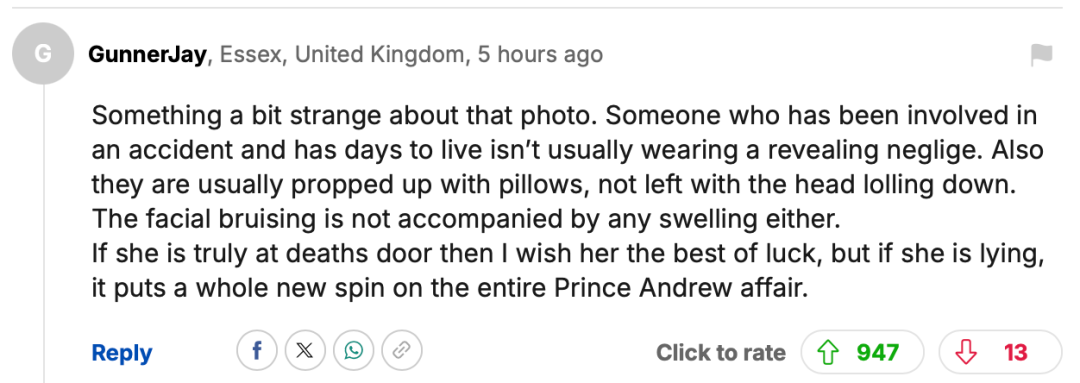The width and height of the screenshot is (1080, 383).
Task: Open the GunnerJay username profile
Action: coord(147,54)
